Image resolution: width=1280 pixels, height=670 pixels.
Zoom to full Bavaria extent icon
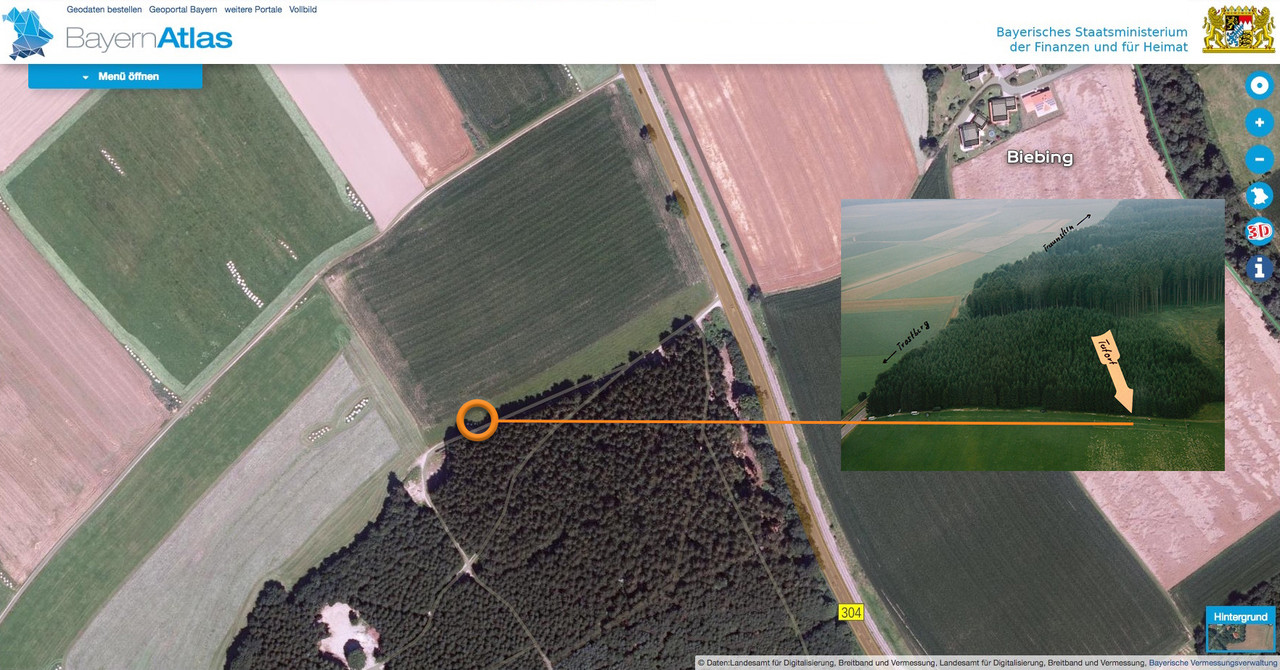[x=1259, y=195]
